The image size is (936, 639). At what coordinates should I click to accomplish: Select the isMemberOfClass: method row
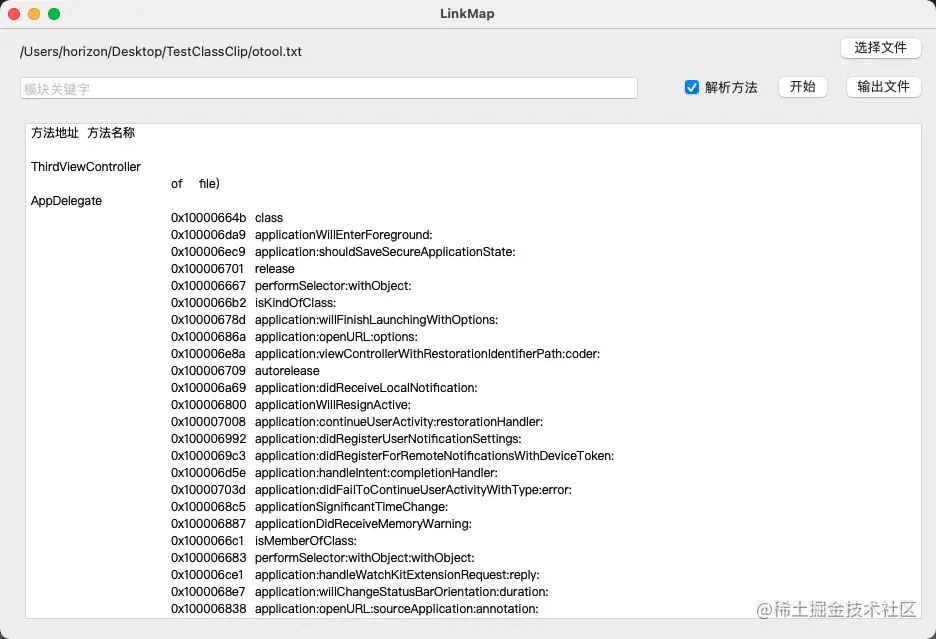[264, 541]
